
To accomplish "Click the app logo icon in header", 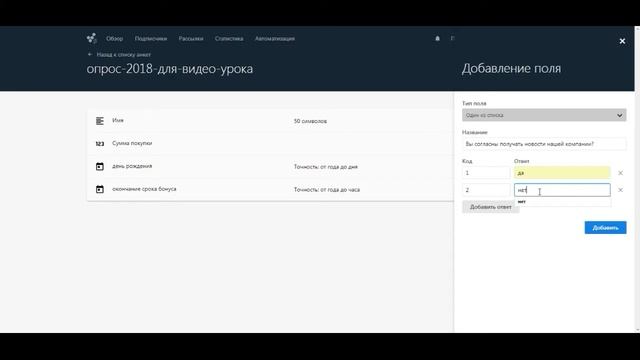I will click(x=91, y=38).
